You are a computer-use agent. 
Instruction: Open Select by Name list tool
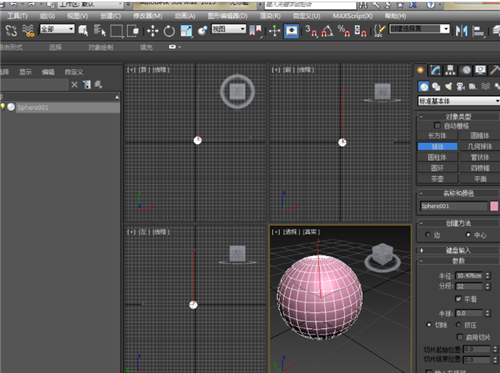99,31
